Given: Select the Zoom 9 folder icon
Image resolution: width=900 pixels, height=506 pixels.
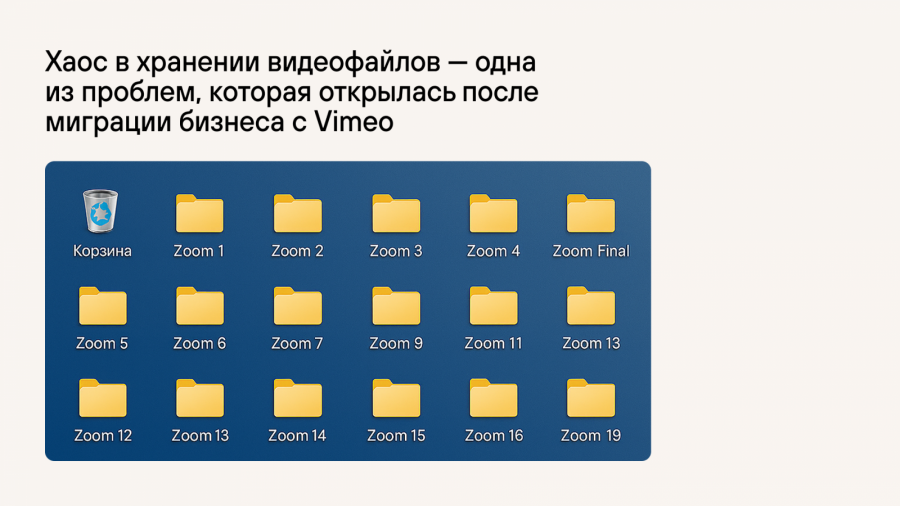Looking at the screenshot, I should coord(396,306).
